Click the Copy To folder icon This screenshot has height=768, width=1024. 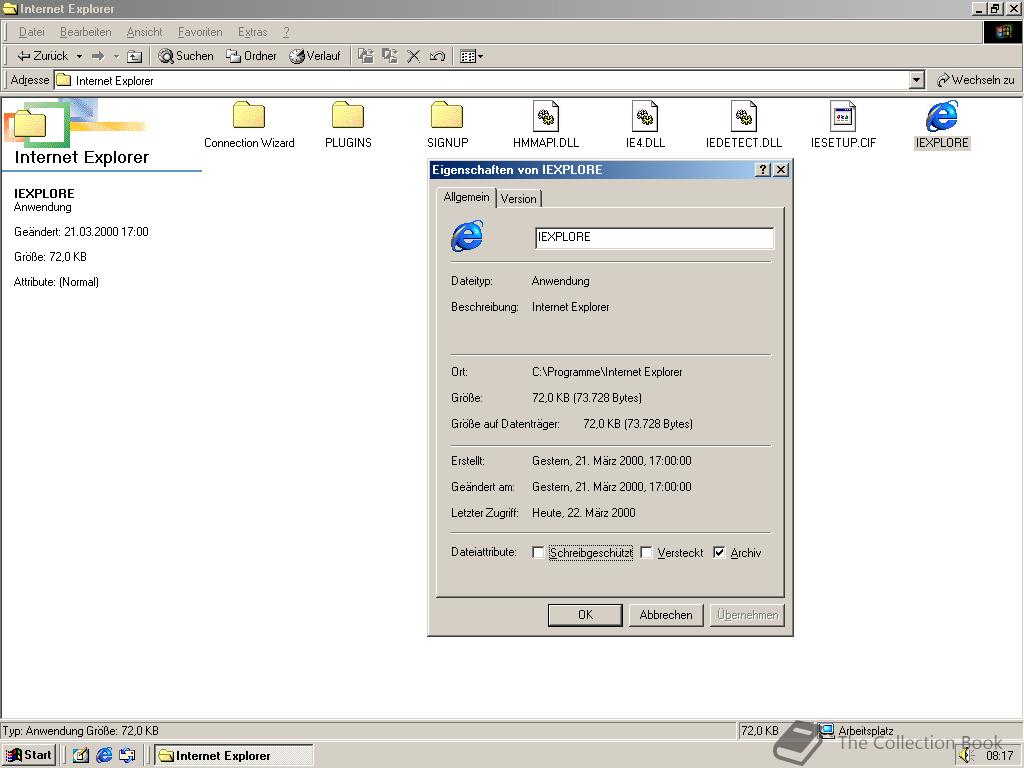pos(390,56)
